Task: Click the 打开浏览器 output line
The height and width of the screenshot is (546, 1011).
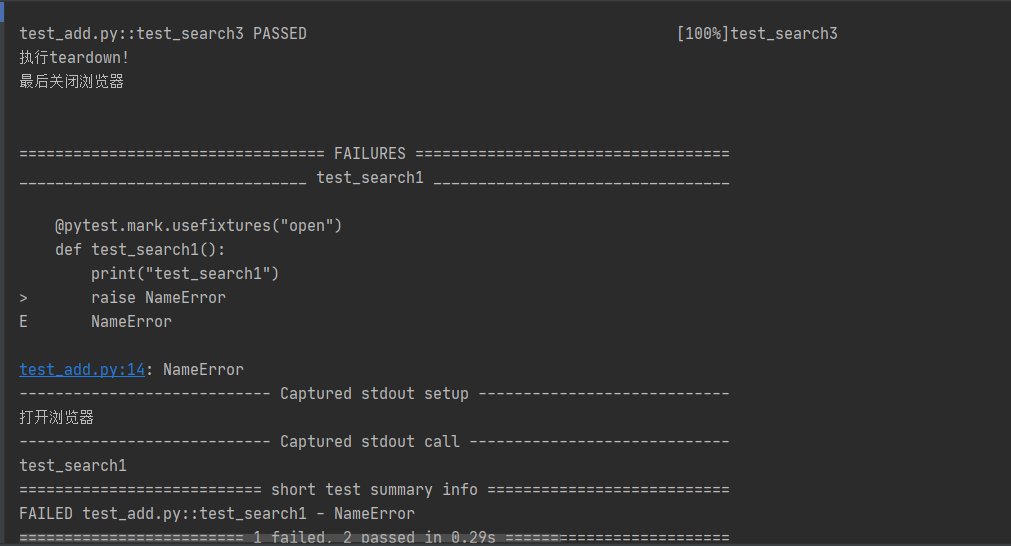Action: pyautogui.click(x=57, y=418)
